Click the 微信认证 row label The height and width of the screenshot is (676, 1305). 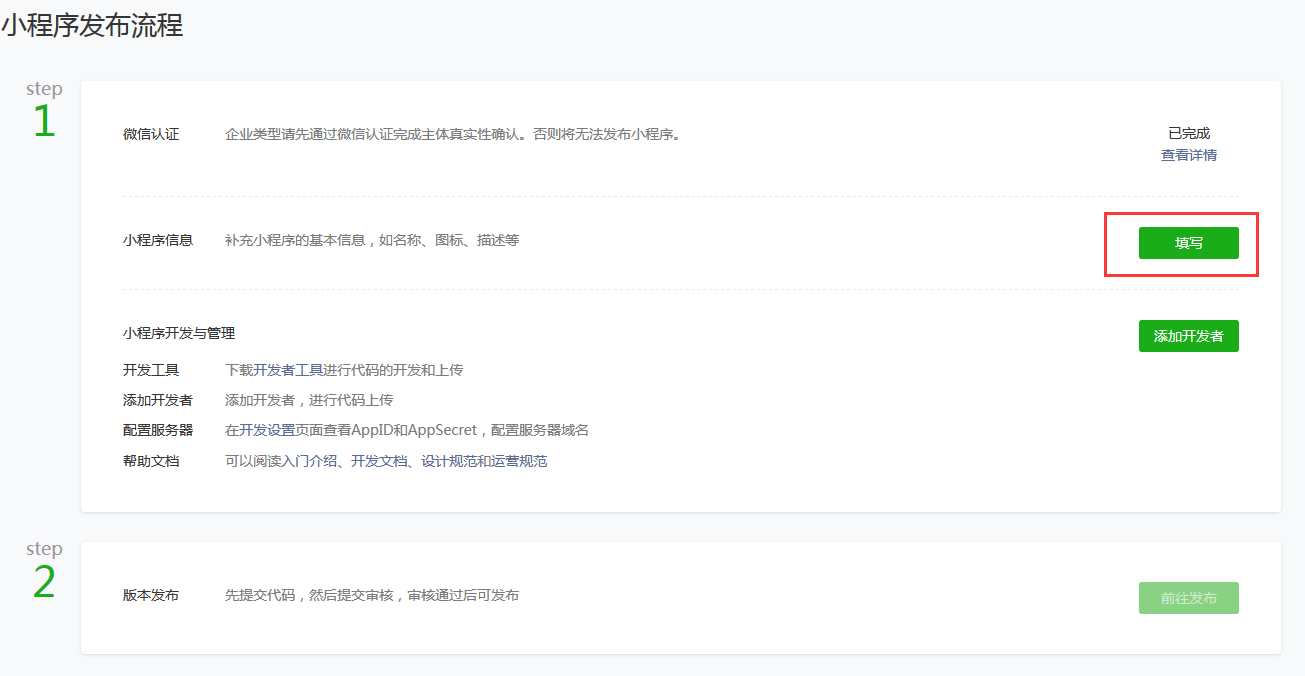click(151, 134)
